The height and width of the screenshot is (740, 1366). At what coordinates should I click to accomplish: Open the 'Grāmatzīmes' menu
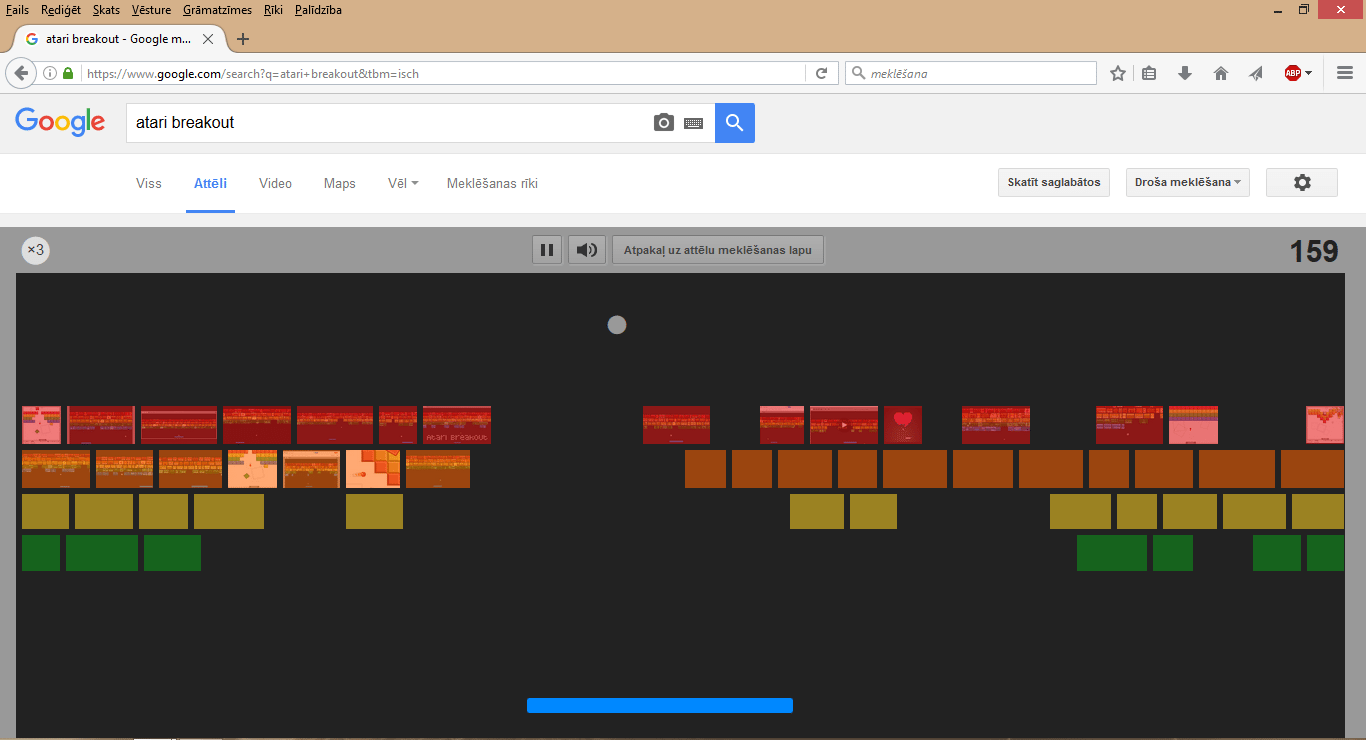coord(219,10)
